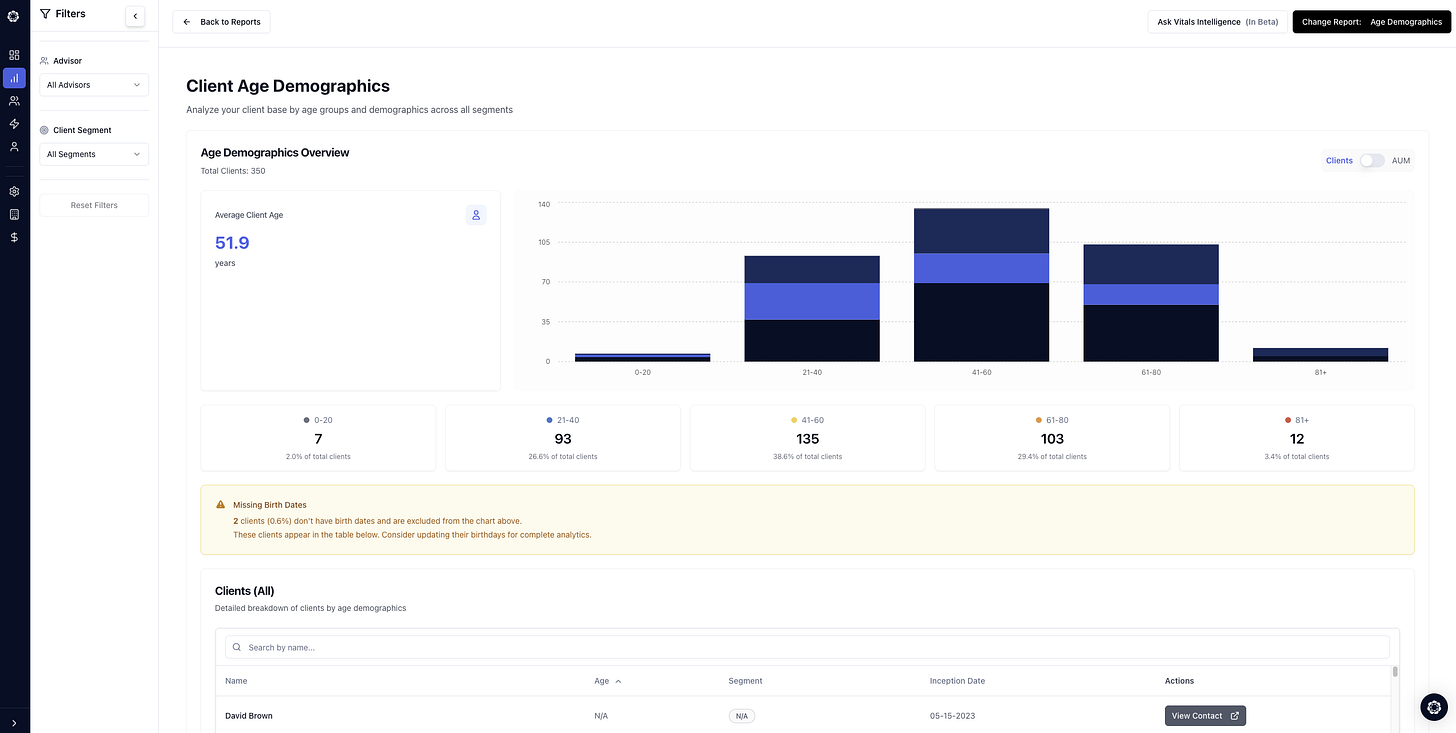
Task: Click the calculator sidebar icon
Action: pos(14,213)
